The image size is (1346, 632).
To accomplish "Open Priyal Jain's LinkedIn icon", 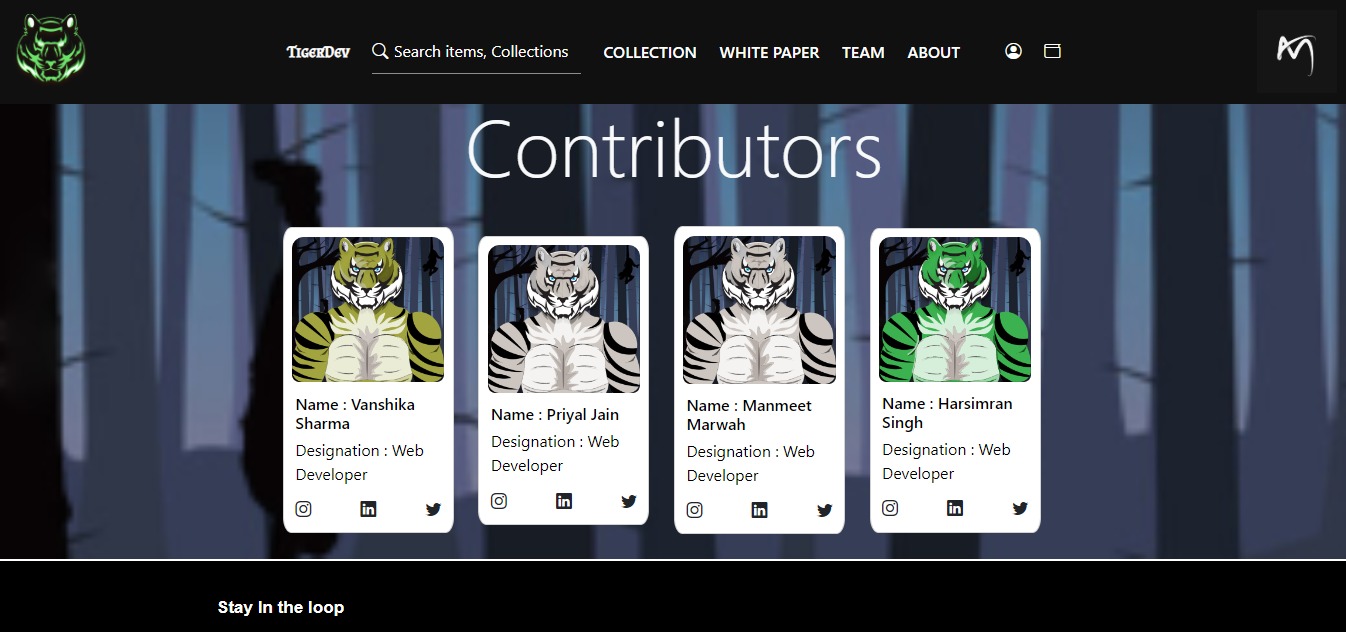I will coord(564,501).
